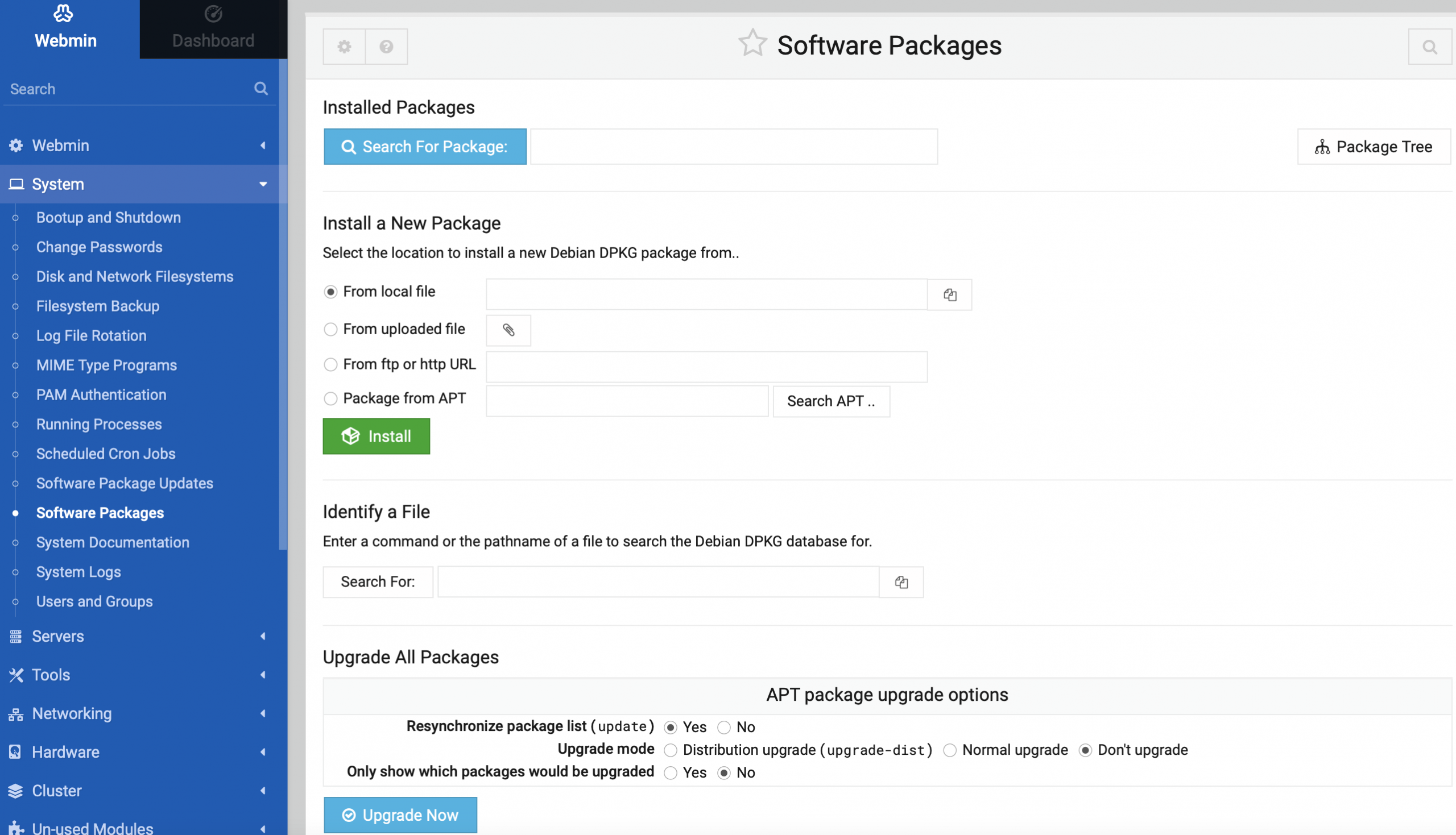Select From uploaded file option

[x=330, y=329]
